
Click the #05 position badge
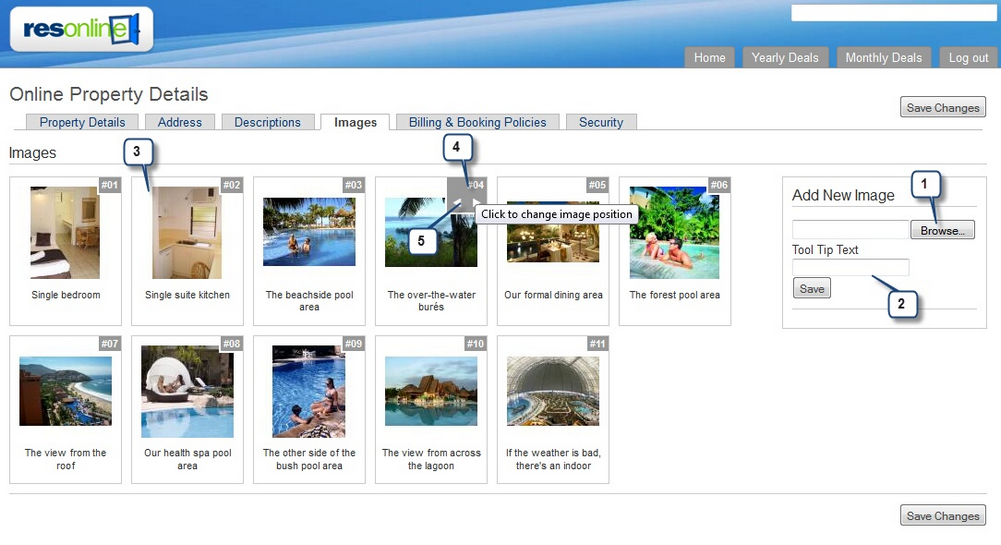[598, 185]
